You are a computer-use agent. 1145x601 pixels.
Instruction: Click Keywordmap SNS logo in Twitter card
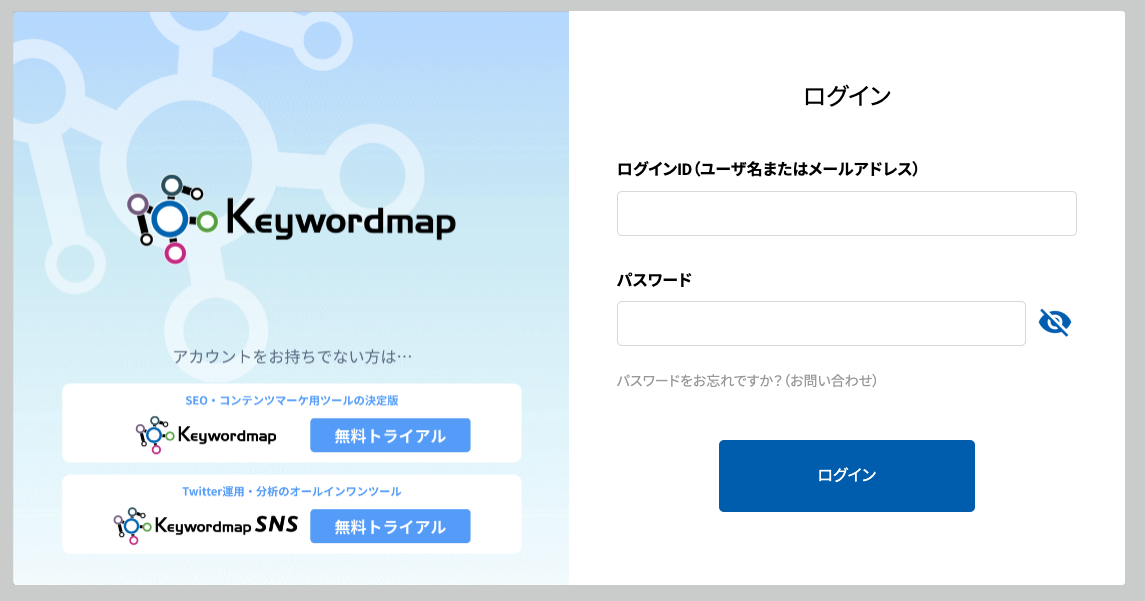(205, 526)
